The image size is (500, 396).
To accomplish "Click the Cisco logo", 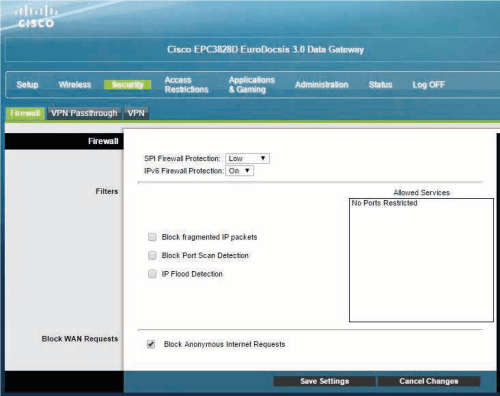I will pyautogui.click(x=36, y=17).
